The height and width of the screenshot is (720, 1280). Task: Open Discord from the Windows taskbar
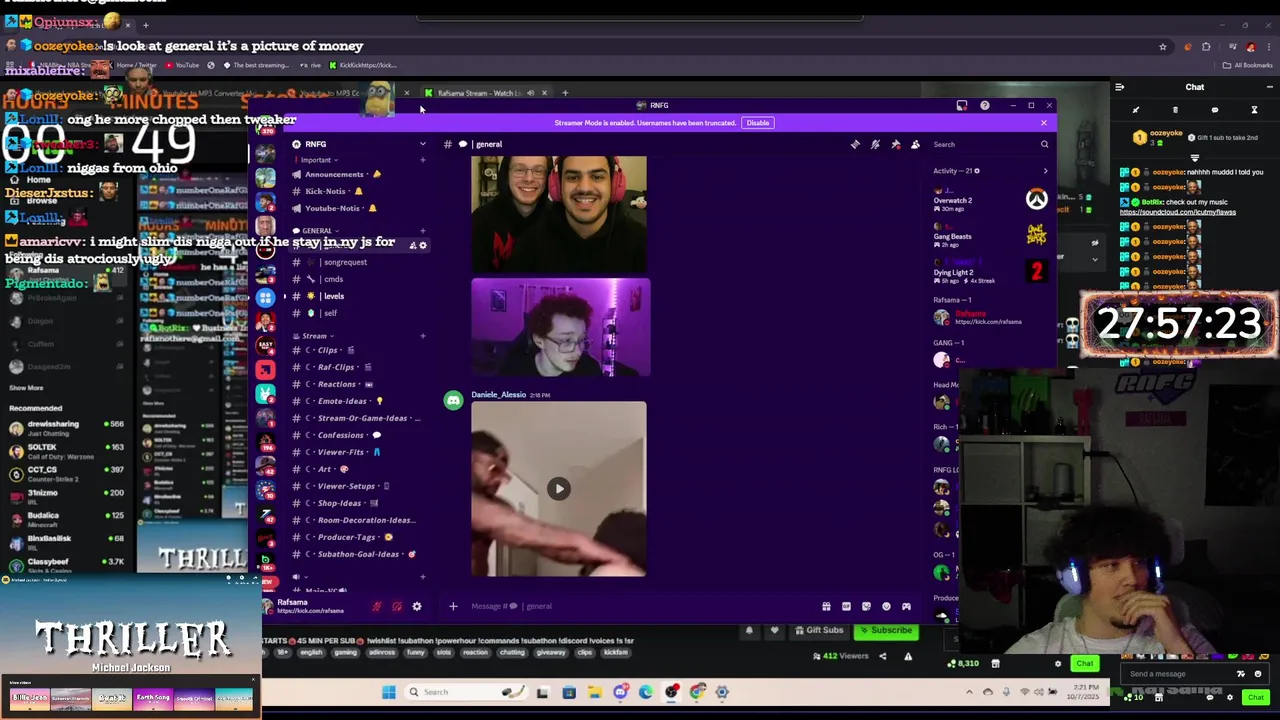click(x=620, y=692)
